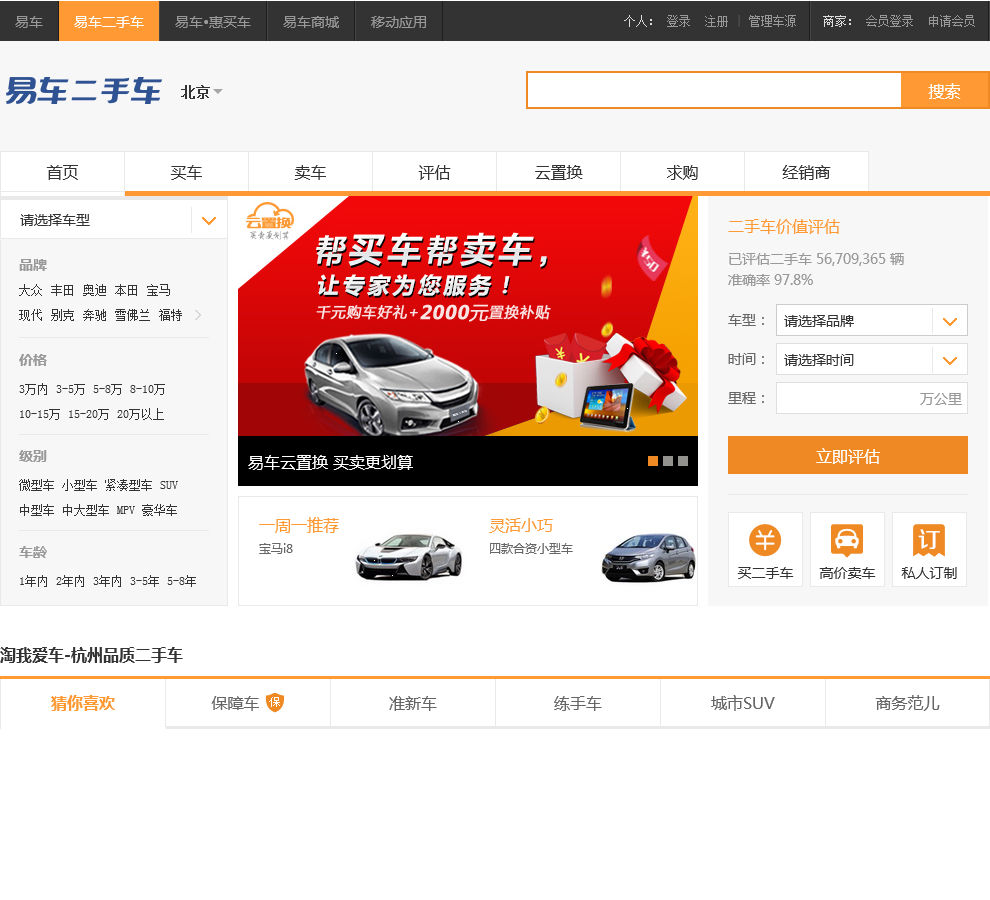Click the 易车二手车 site logo
This screenshot has height=900, width=990.
83,91
